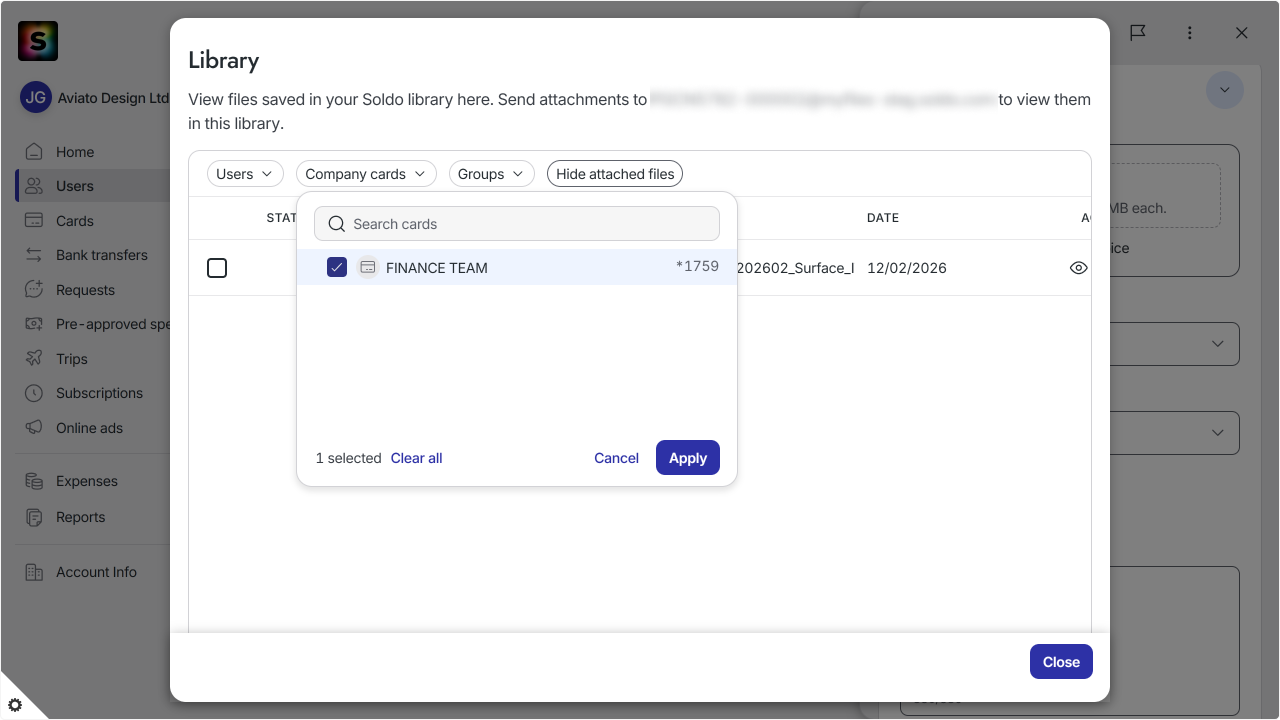Click the settings gear in bottom corner

click(x=15, y=704)
